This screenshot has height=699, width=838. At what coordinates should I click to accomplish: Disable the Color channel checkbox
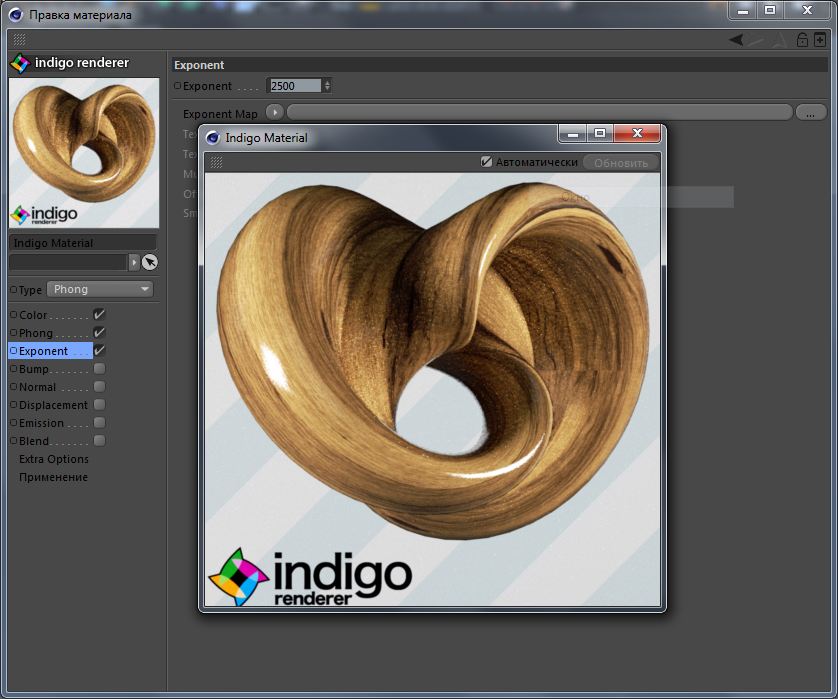tap(99, 314)
